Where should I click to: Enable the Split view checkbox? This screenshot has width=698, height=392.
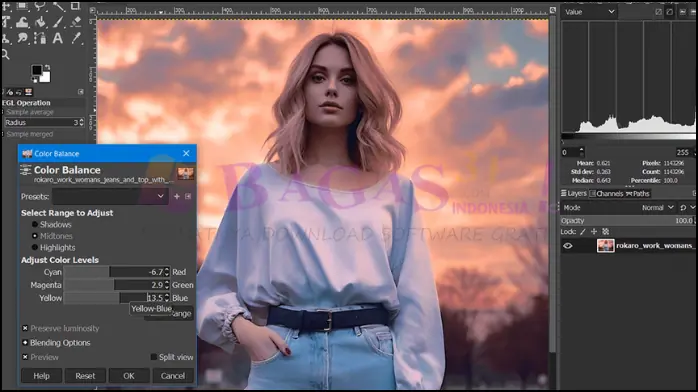click(x=154, y=357)
